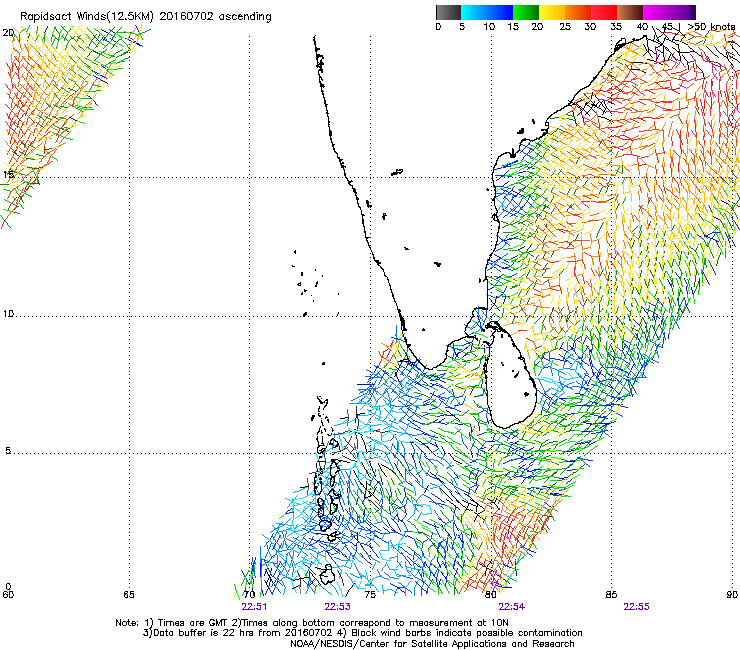The width and height of the screenshot is (740, 650).
Task: Click the '3)Data buffer is 22 hrs' note line
Action: tap(362, 633)
